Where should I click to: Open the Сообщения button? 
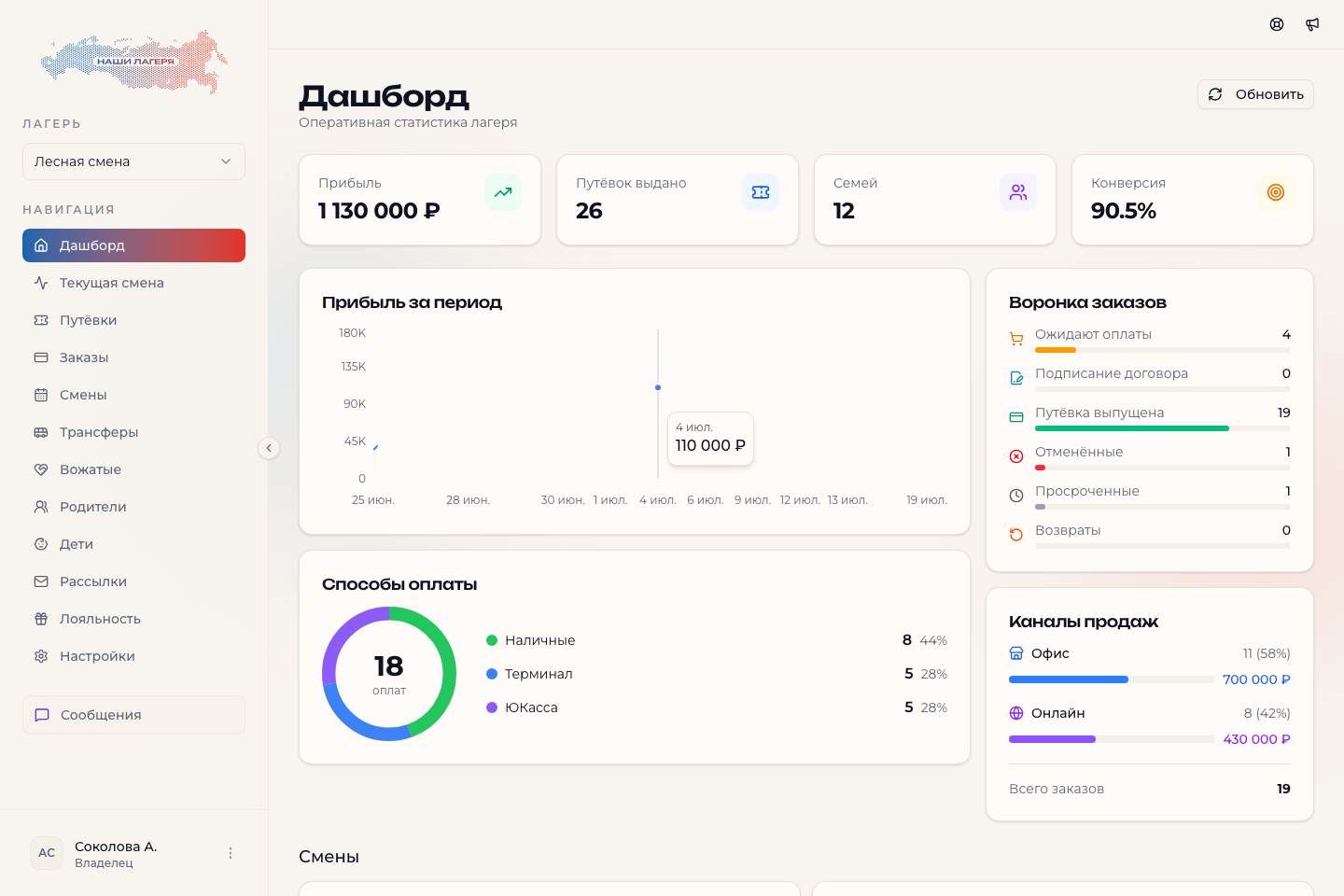(x=133, y=715)
